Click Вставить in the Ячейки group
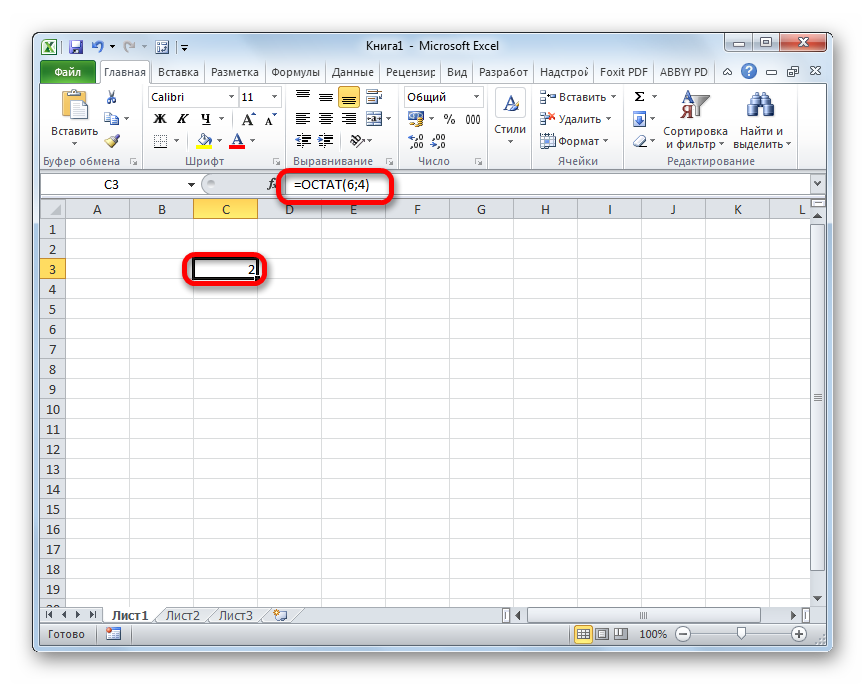This screenshot has height=685, width=866. click(578, 97)
